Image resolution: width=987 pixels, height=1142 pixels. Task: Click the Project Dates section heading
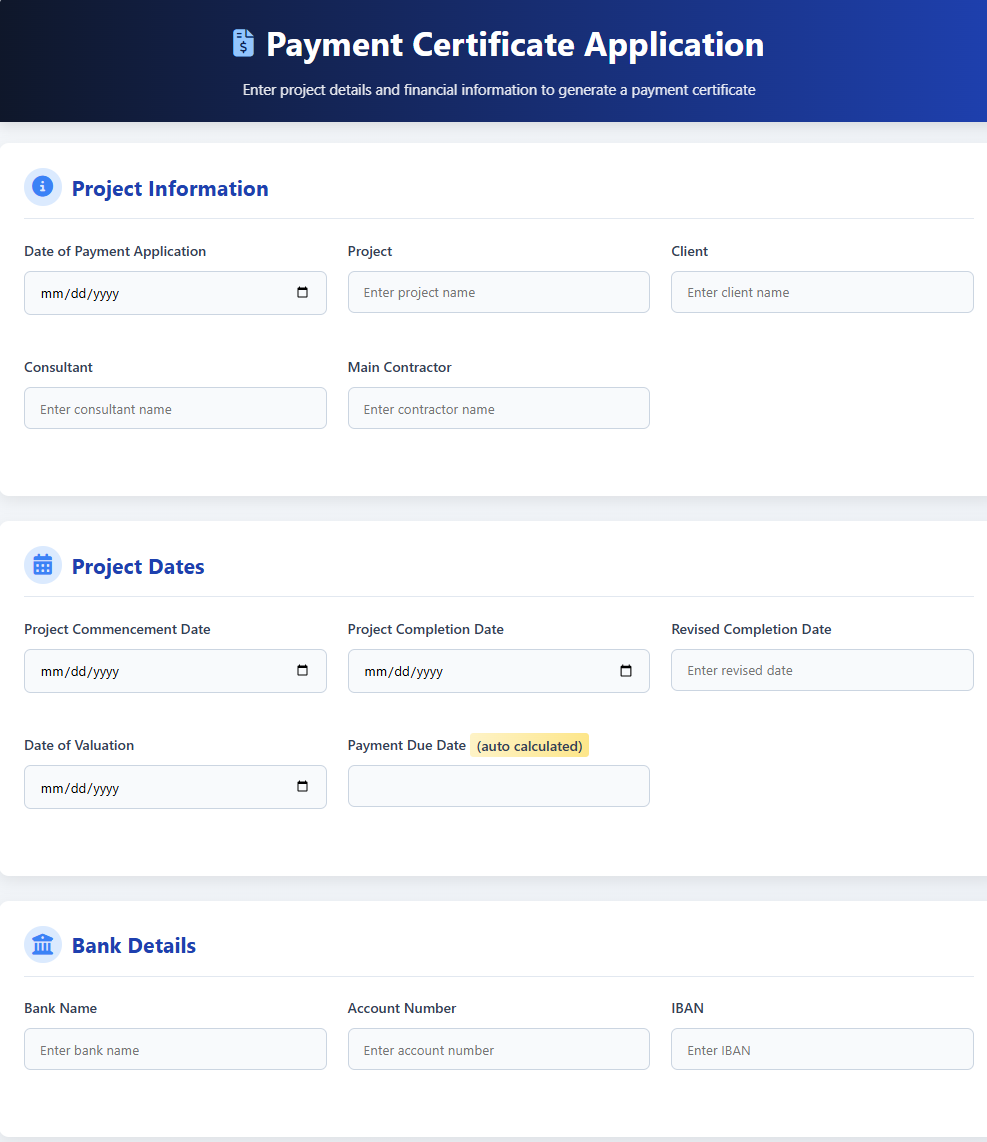click(x=138, y=567)
